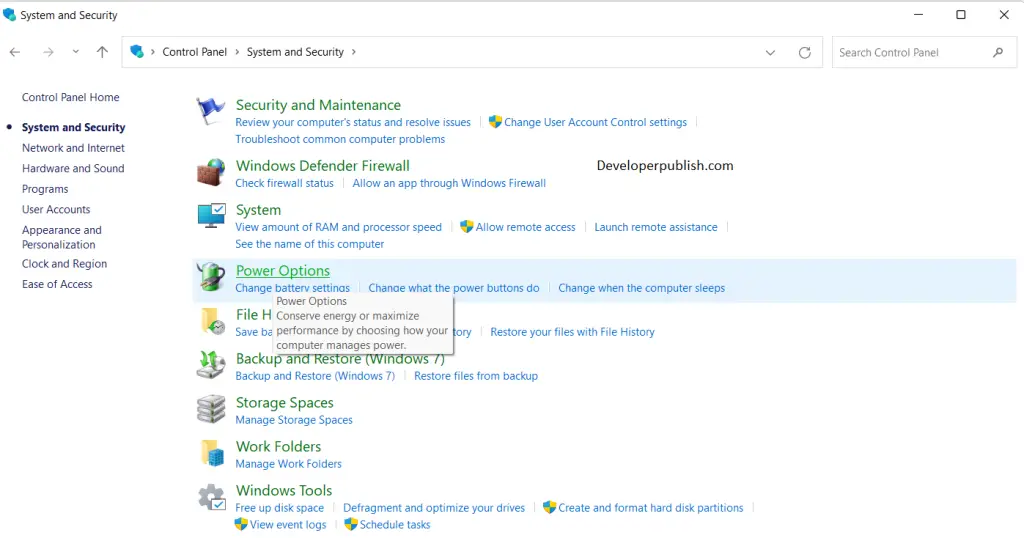Image resolution: width=1024 pixels, height=538 pixels.
Task: Click the Control Panel icon in address bar
Action: [x=136, y=52]
